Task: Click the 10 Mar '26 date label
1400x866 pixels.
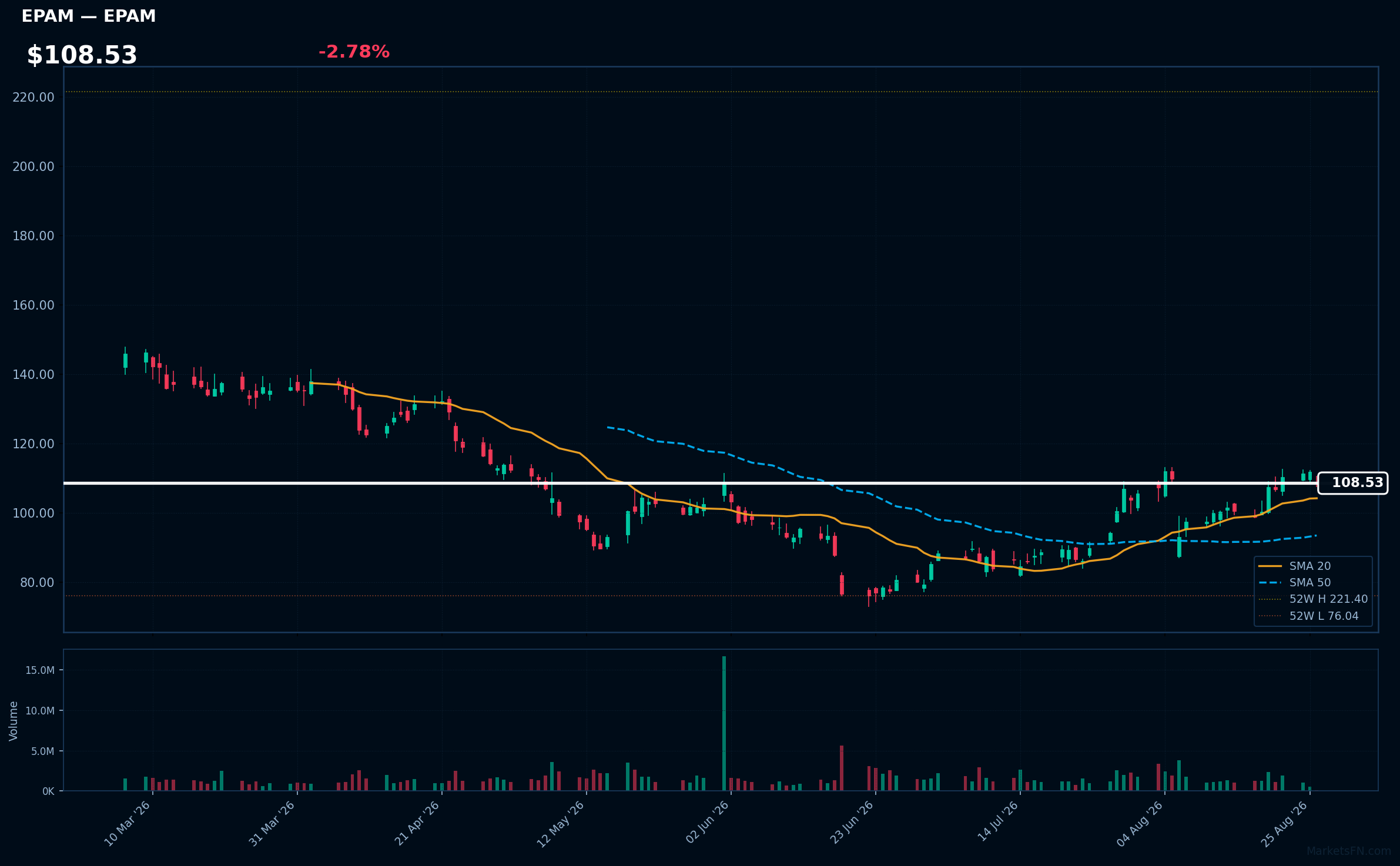Action: pos(128,824)
